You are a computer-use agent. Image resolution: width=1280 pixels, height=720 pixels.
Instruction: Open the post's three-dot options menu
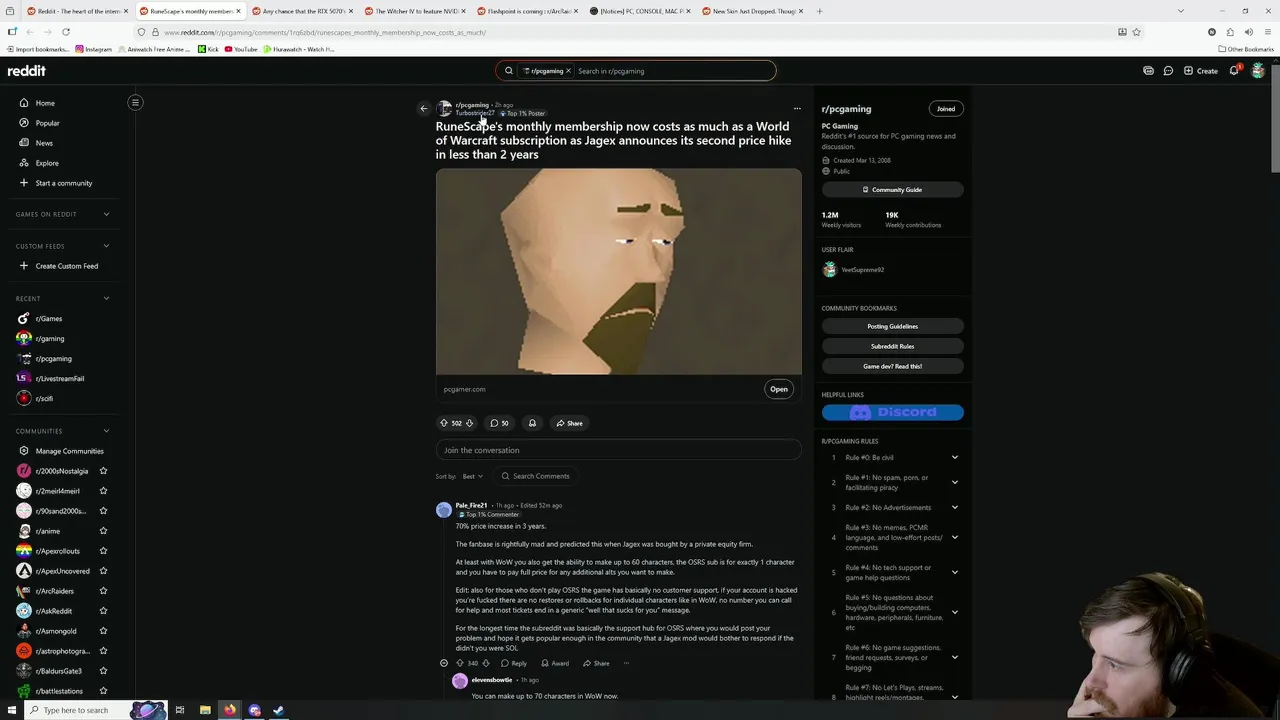[797, 108]
